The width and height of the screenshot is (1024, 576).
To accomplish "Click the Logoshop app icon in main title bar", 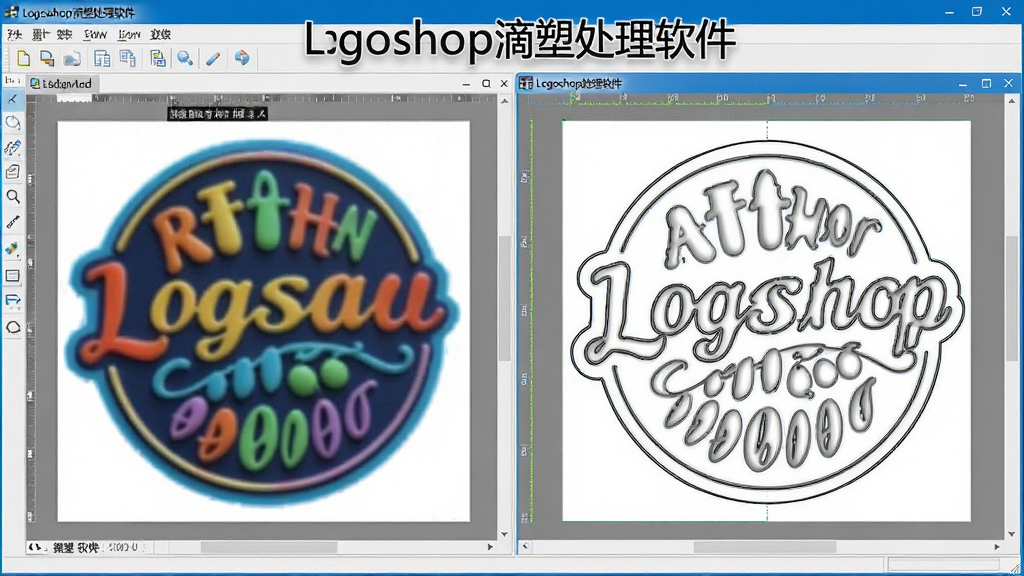I will click(x=11, y=12).
